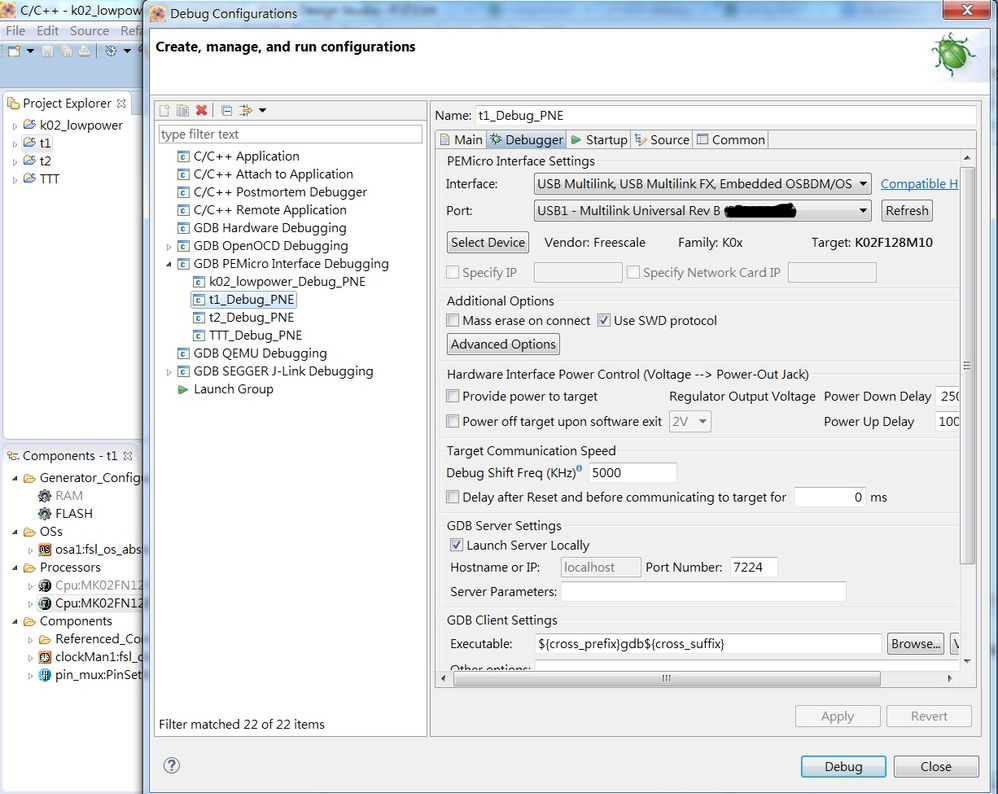
Task: Open the Edit menu
Action: coord(47,31)
